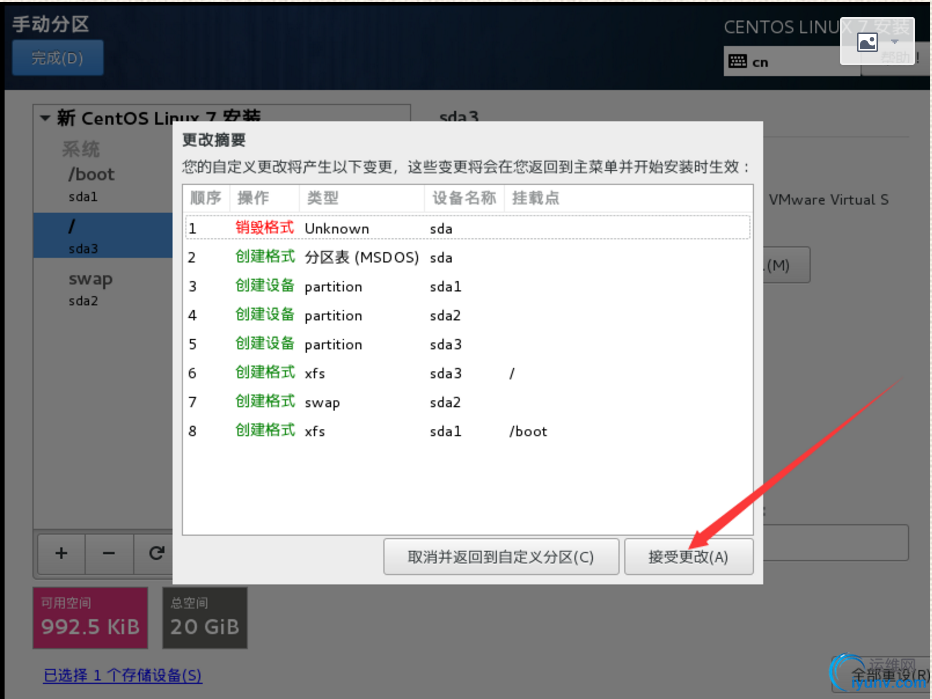Image resolution: width=932 pixels, height=699 pixels.
Task: Select row 1 销毁格式 Unknown sda
Action: [468, 228]
